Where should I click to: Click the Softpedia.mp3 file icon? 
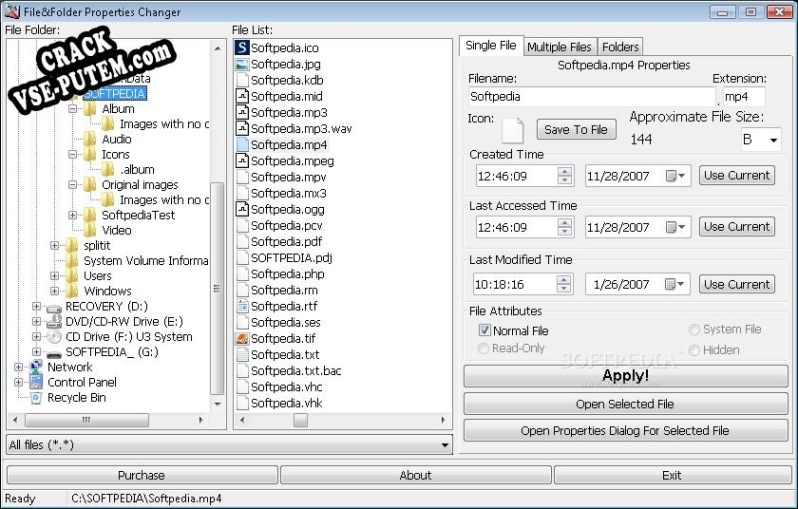[242, 112]
